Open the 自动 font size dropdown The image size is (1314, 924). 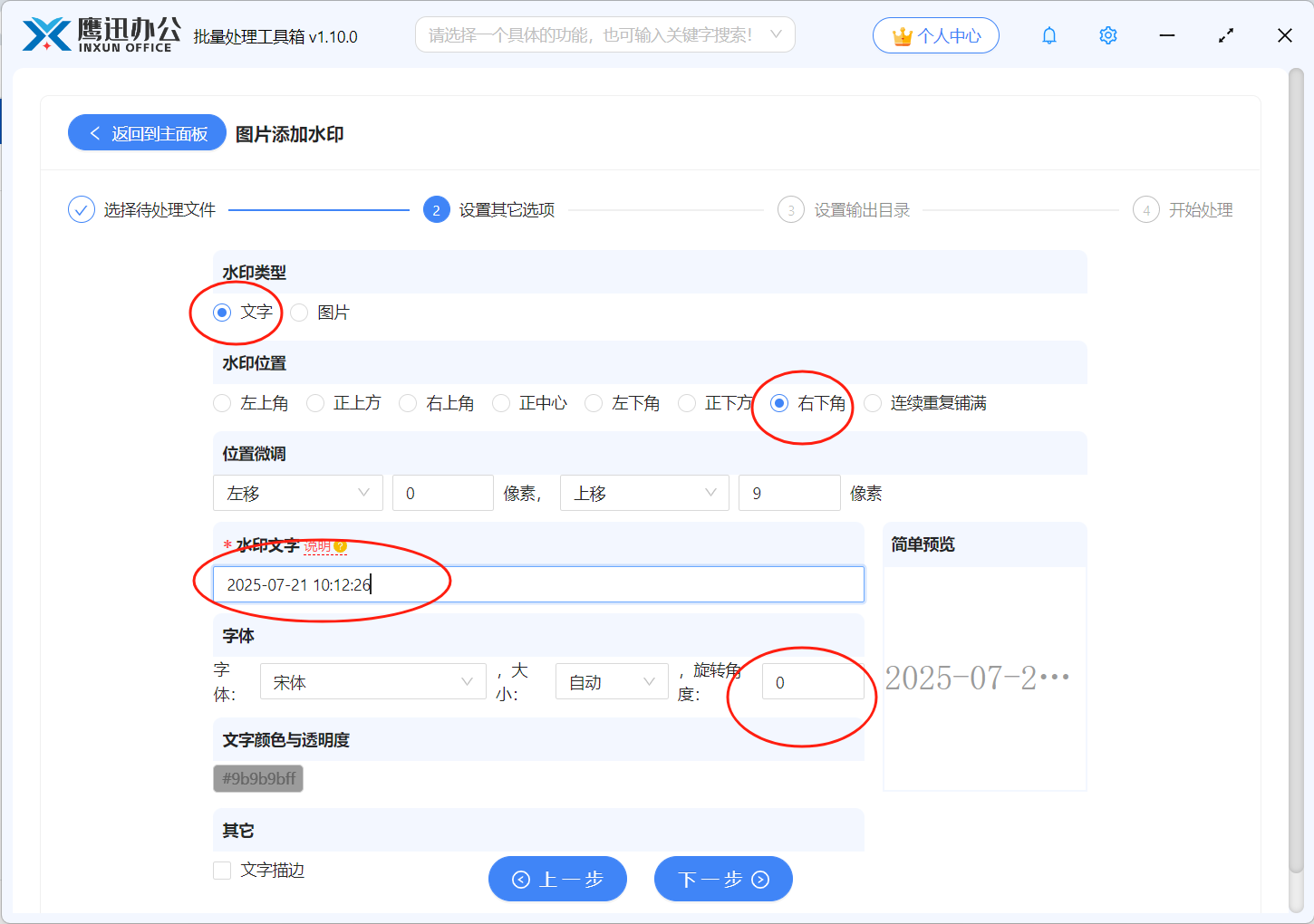tap(612, 681)
